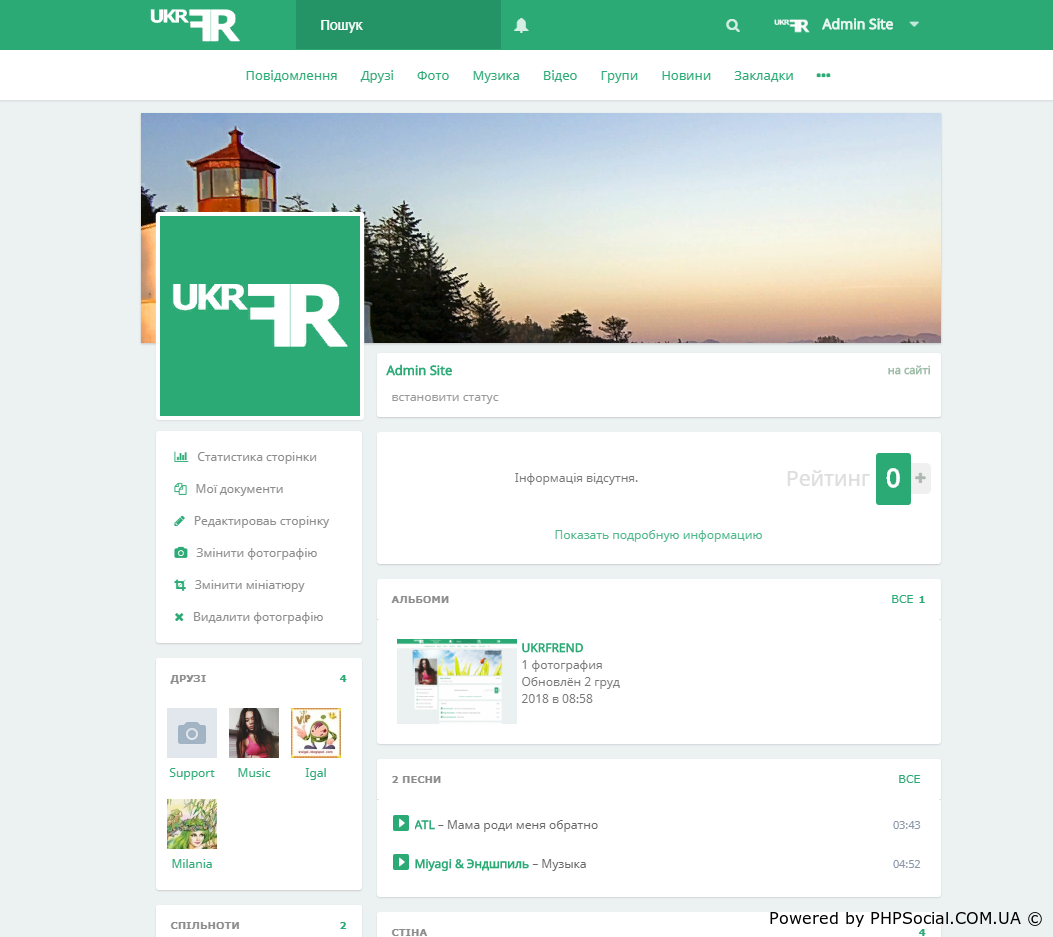Image resolution: width=1053 pixels, height=937 pixels.
Task: Click the Змінити фотографію camera option
Action: click(256, 553)
